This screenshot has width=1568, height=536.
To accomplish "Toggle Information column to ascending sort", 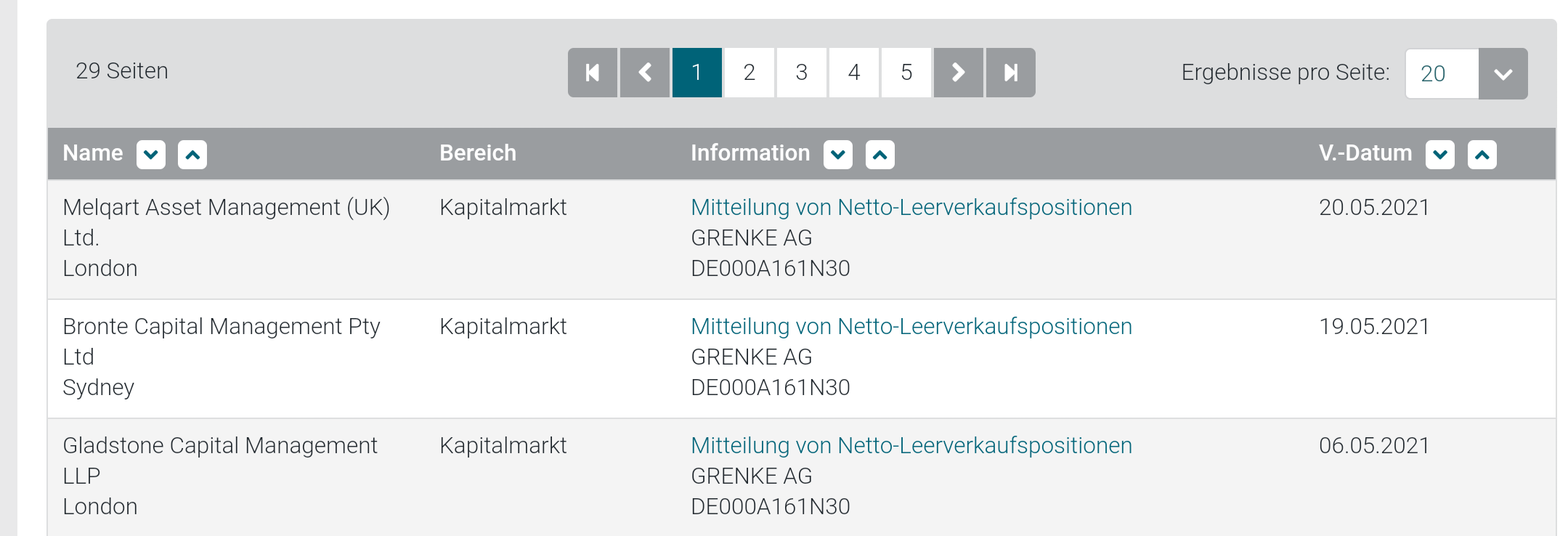I will (880, 153).
